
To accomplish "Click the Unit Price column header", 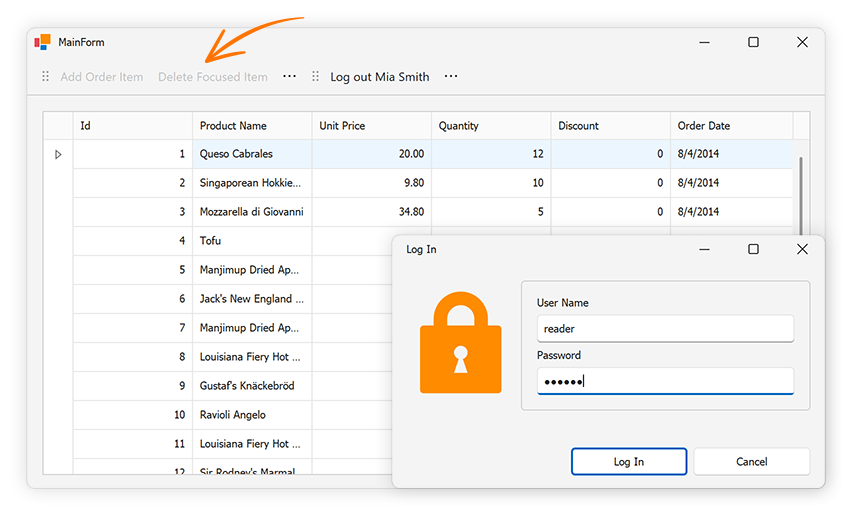I will click(372, 126).
